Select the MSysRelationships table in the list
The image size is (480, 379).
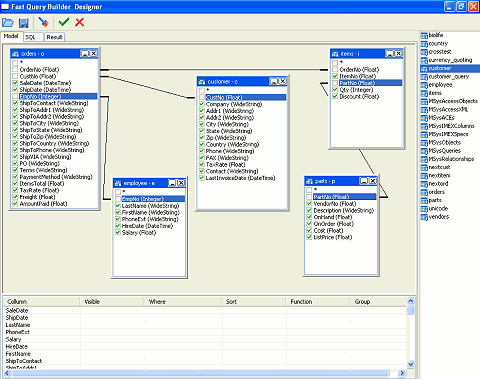click(x=451, y=159)
